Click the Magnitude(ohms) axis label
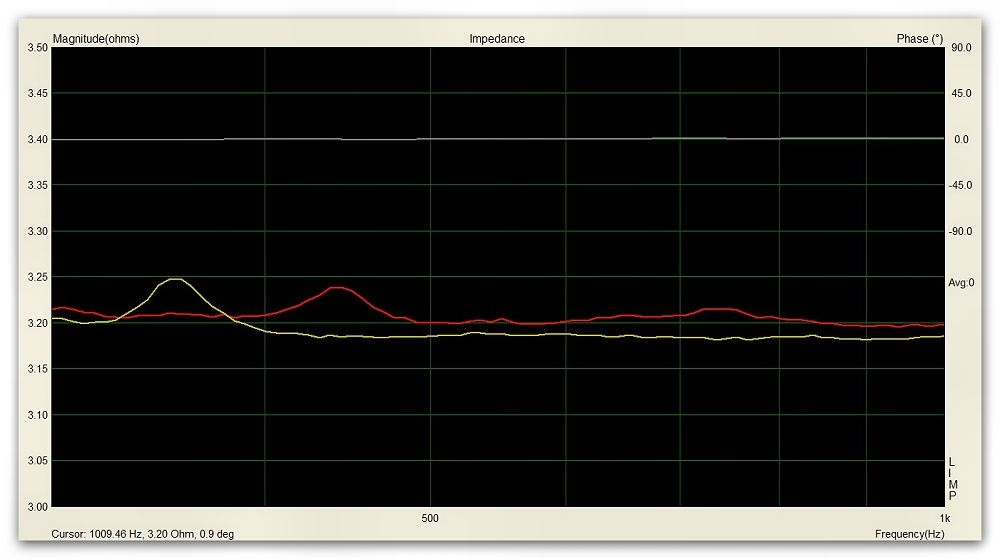 coord(96,39)
